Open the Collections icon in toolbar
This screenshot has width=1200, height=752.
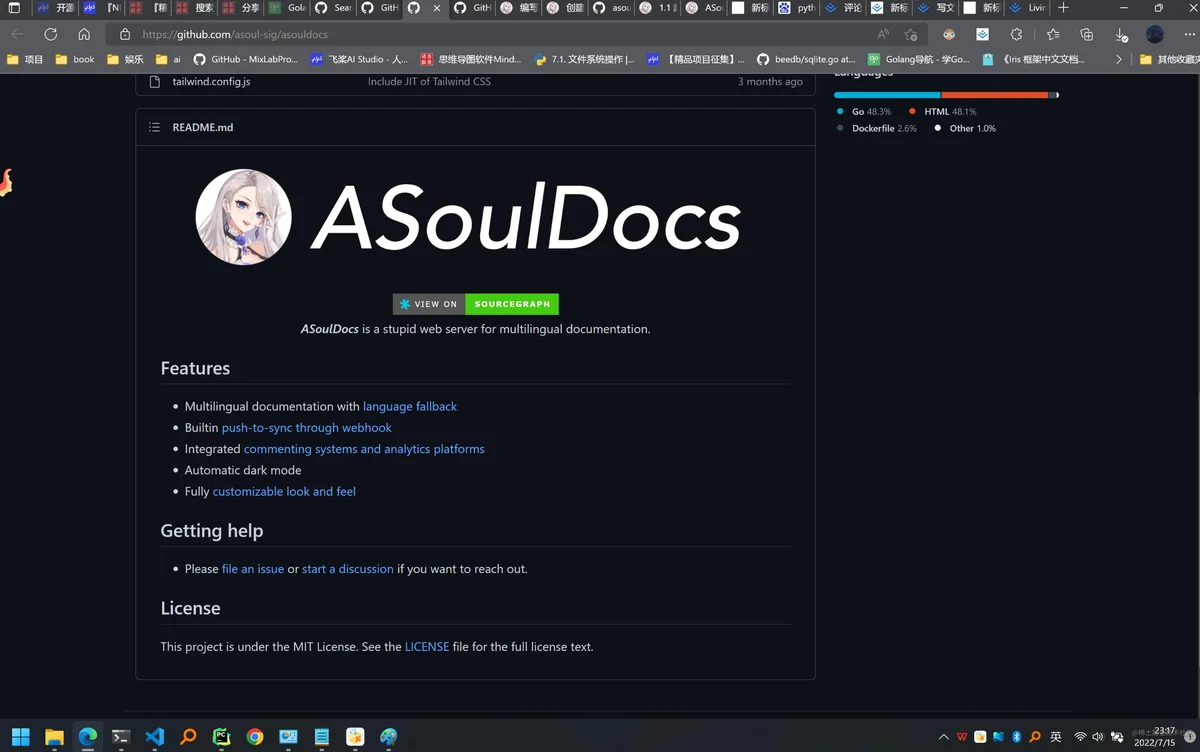click(1087, 34)
